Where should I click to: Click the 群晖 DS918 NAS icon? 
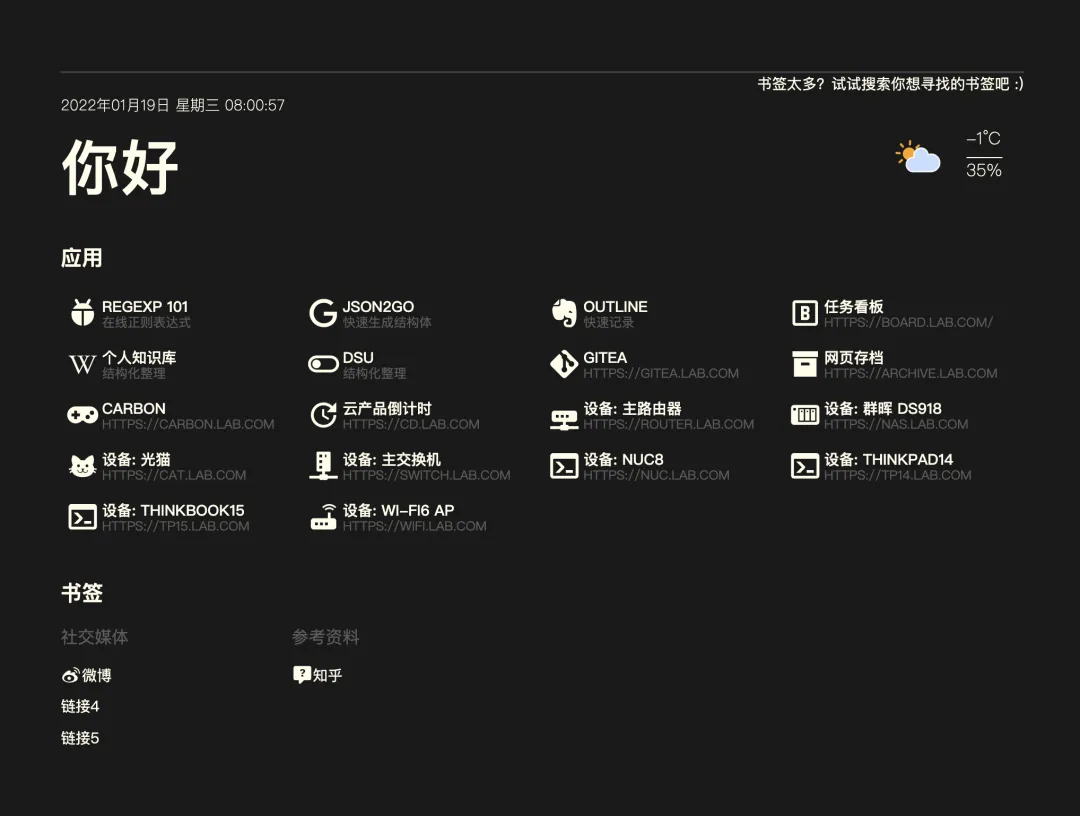tap(804, 415)
